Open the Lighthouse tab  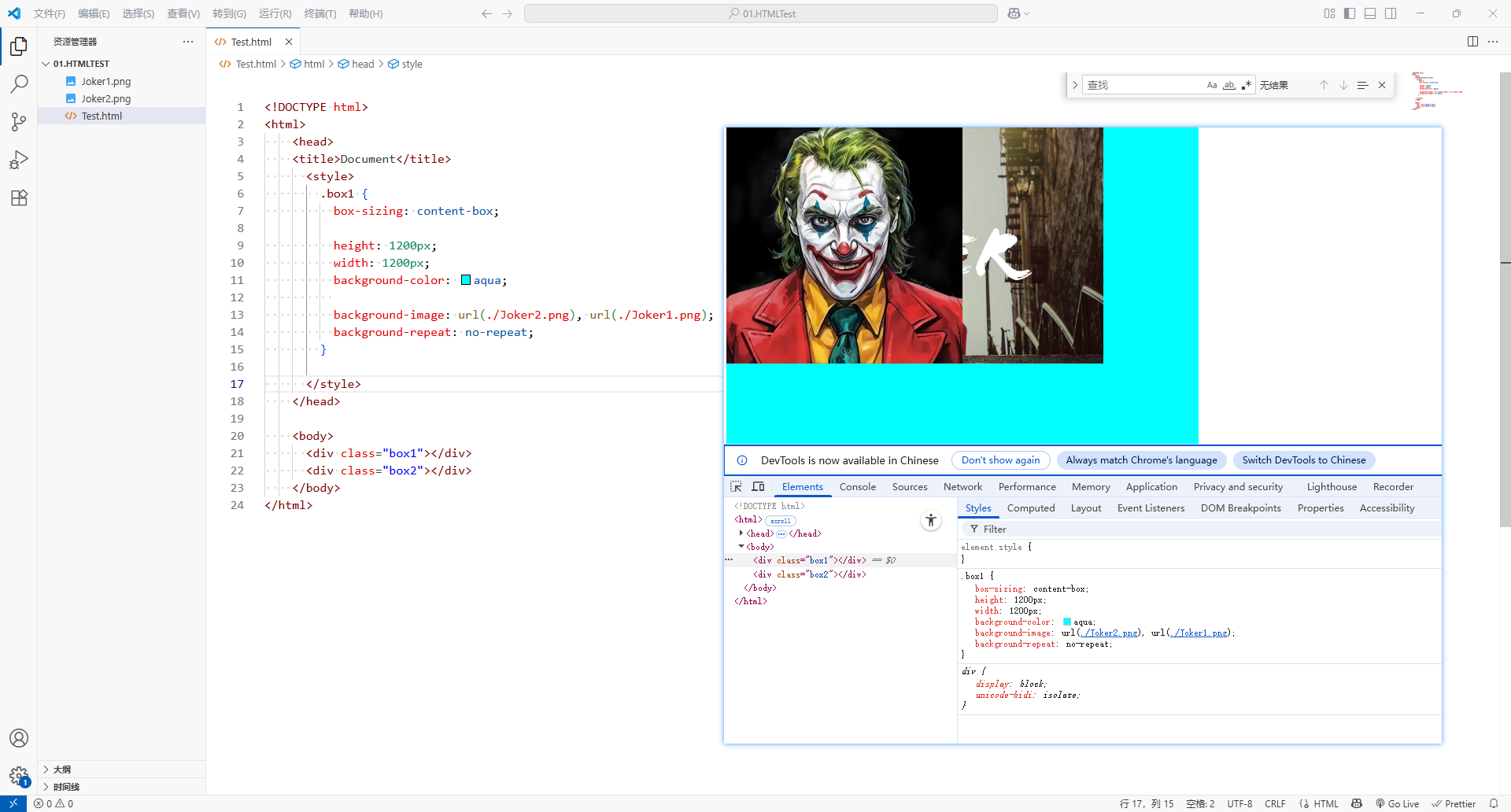(x=1332, y=487)
